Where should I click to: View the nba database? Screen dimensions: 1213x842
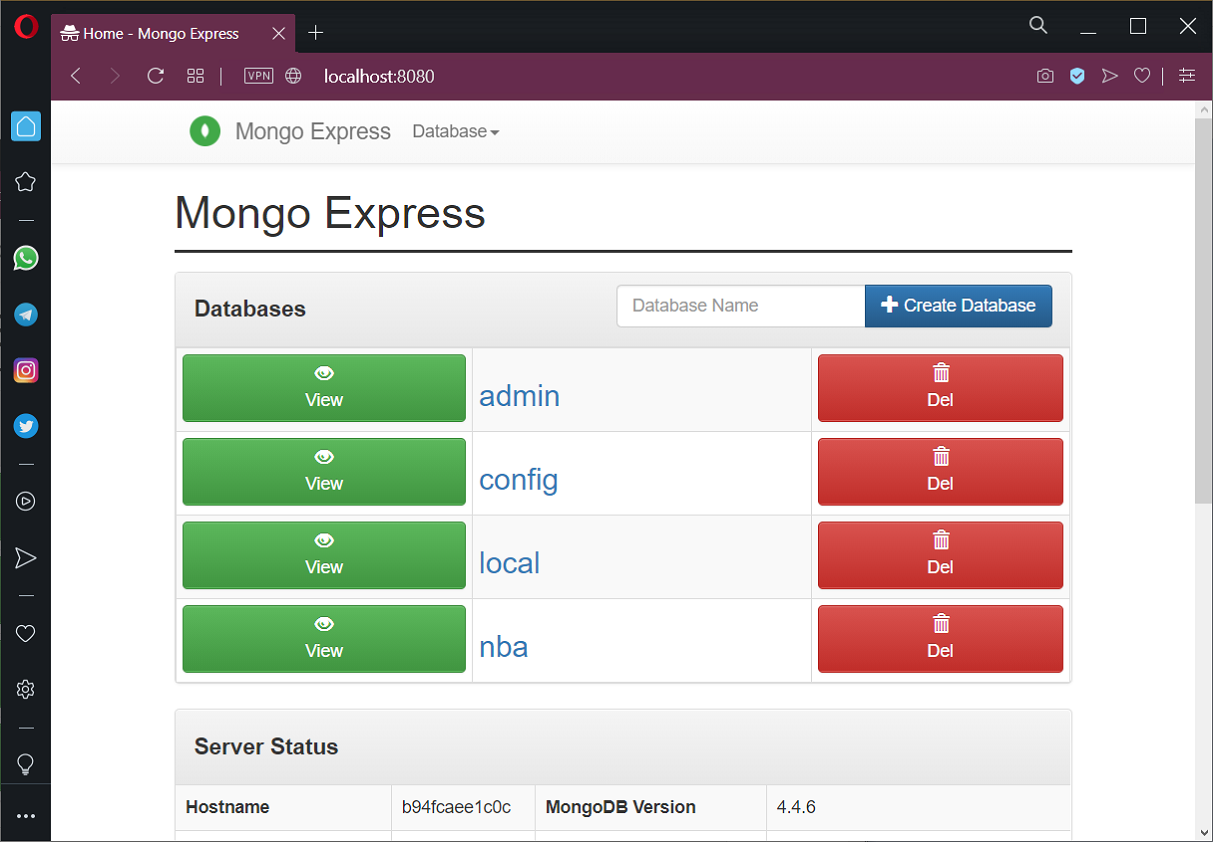pos(324,639)
